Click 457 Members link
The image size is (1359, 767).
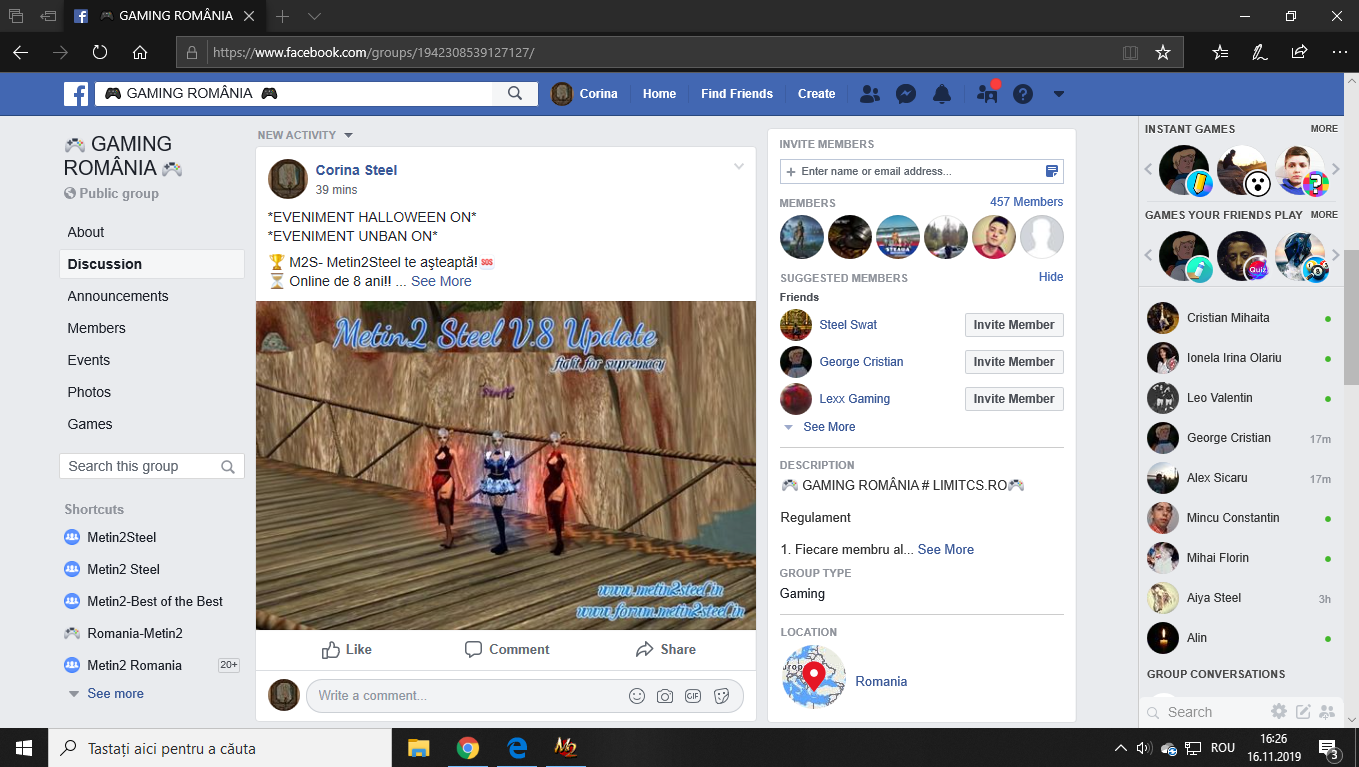point(1026,202)
